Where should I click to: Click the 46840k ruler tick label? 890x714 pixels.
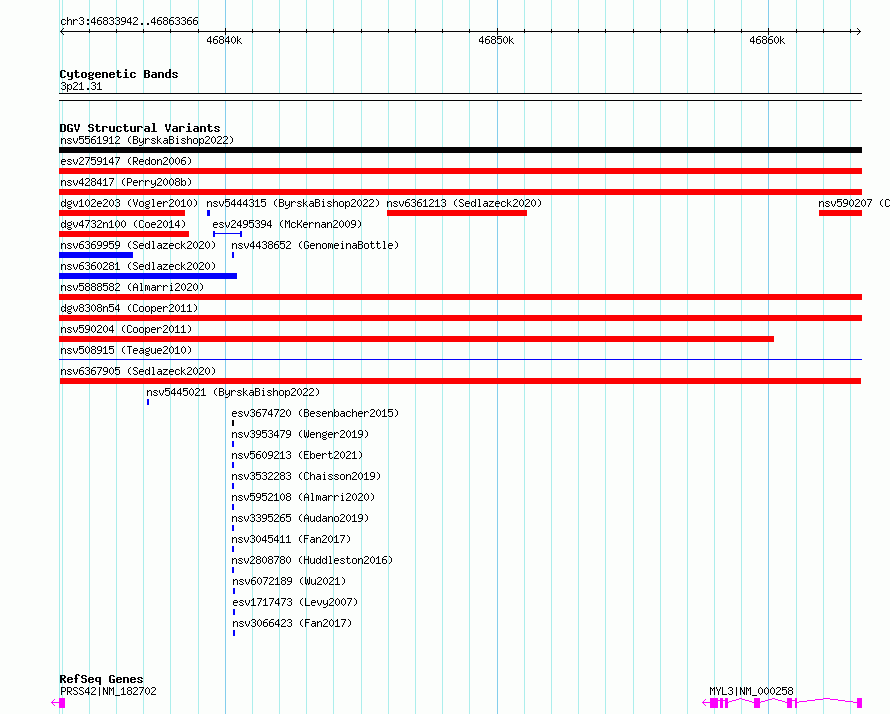[x=224, y=40]
